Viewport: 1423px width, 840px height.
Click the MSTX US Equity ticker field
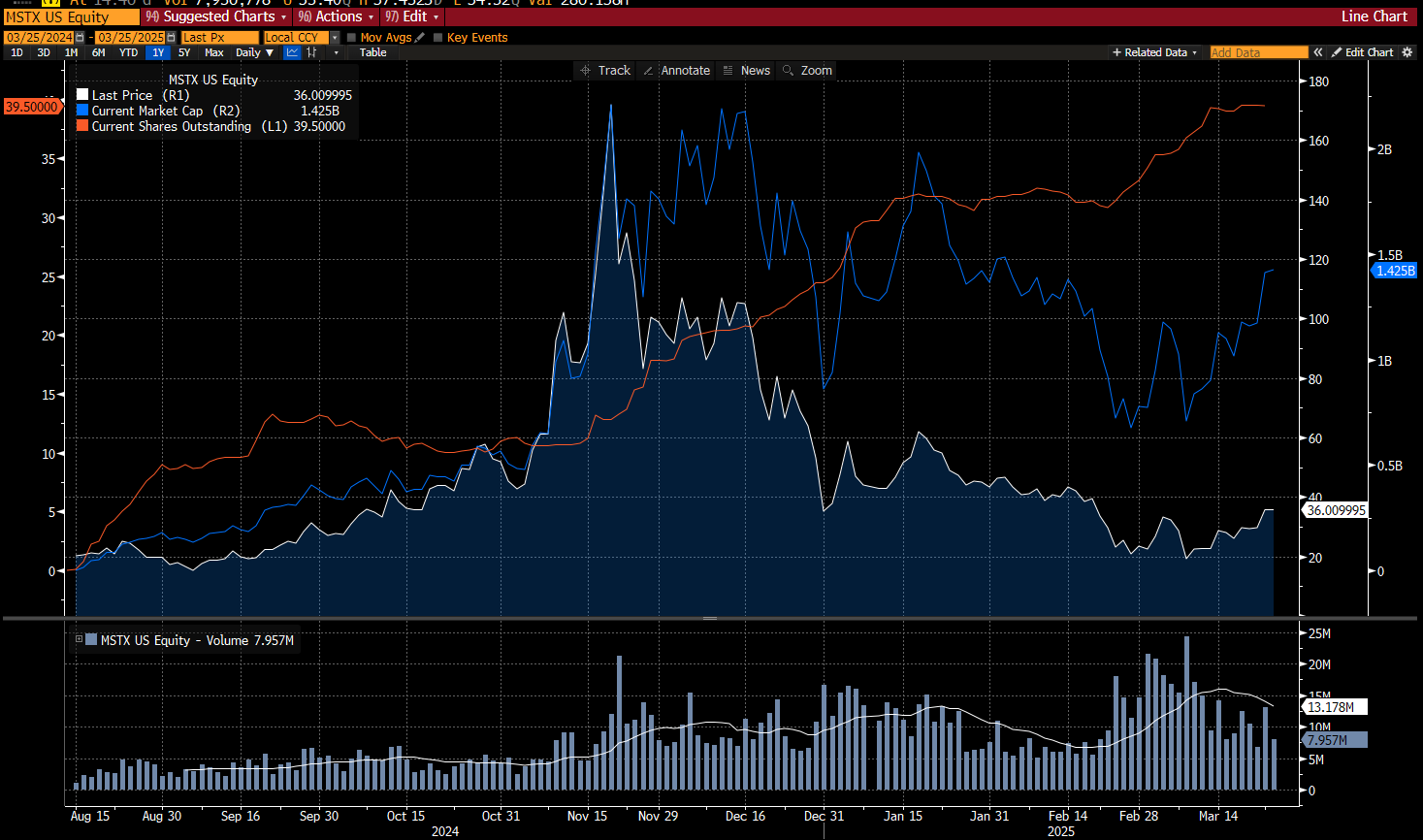pos(72,16)
